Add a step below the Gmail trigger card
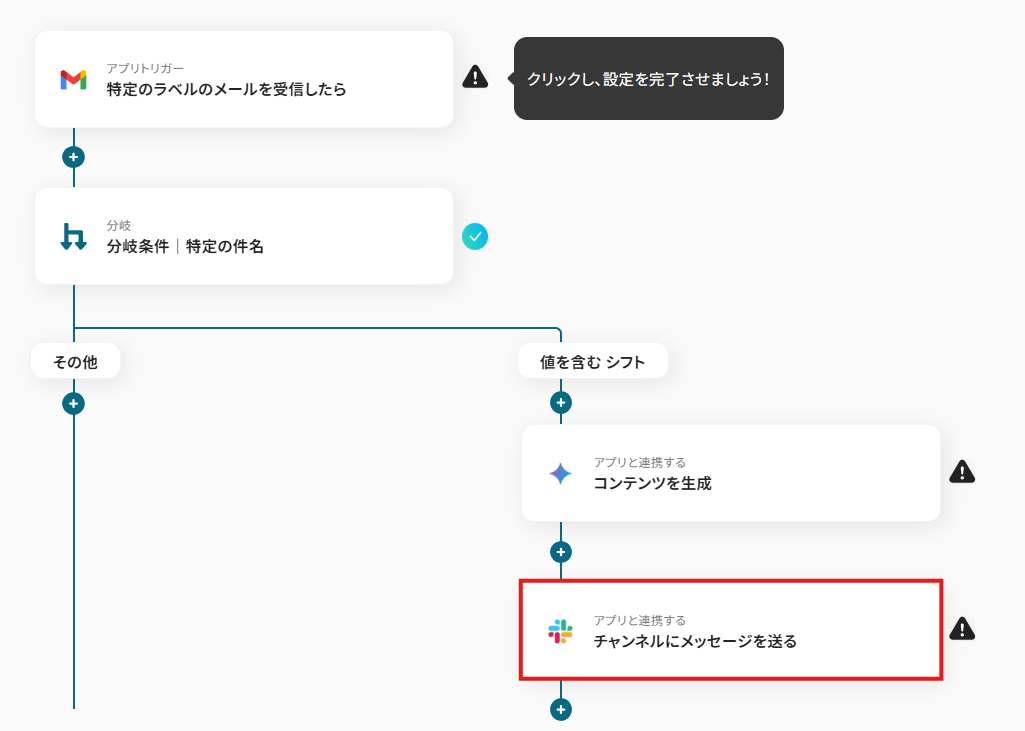This screenshot has width=1025, height=731. pyautogui.click(x=73, y=157)
